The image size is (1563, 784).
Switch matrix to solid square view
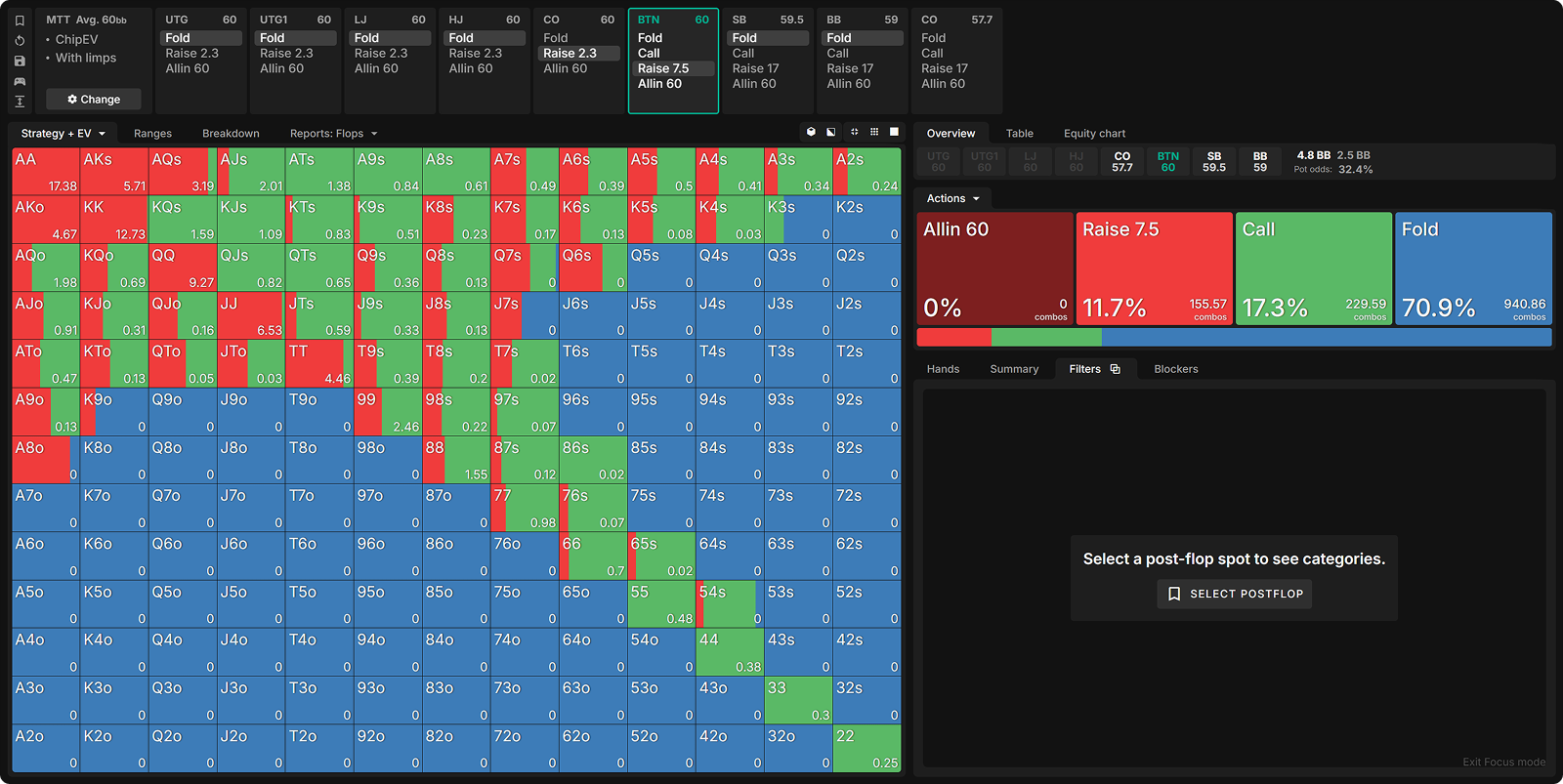point(894,132)
